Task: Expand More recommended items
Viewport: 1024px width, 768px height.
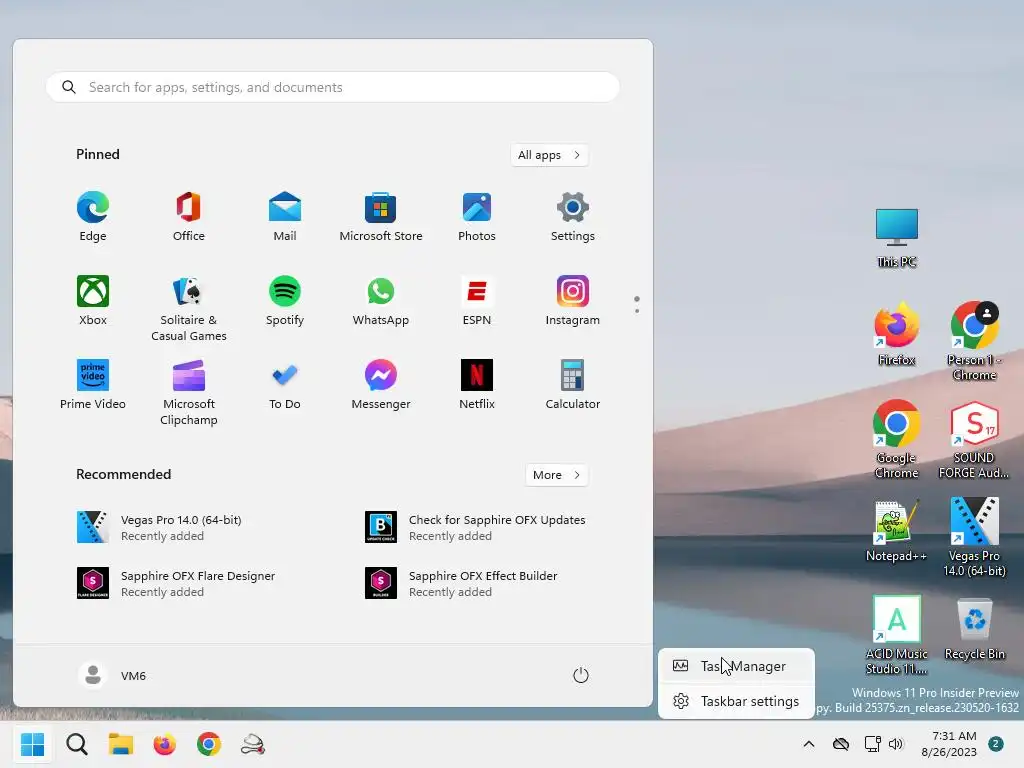Action: [556, 475]
